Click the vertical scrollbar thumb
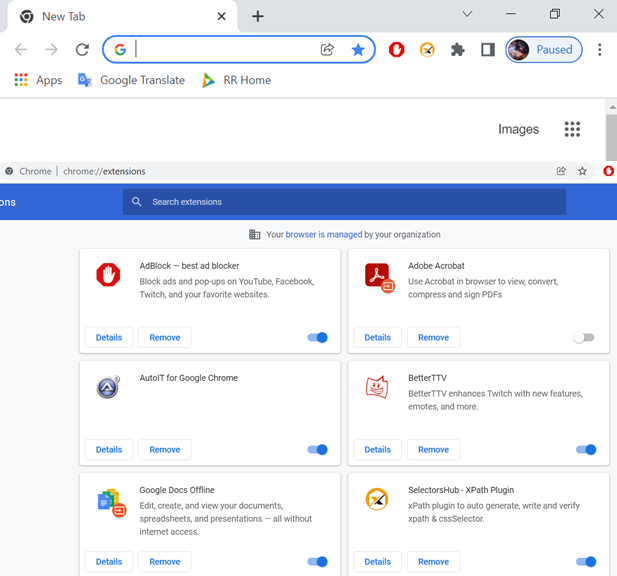Screen dimensions: 617x576 pos(611,137)
